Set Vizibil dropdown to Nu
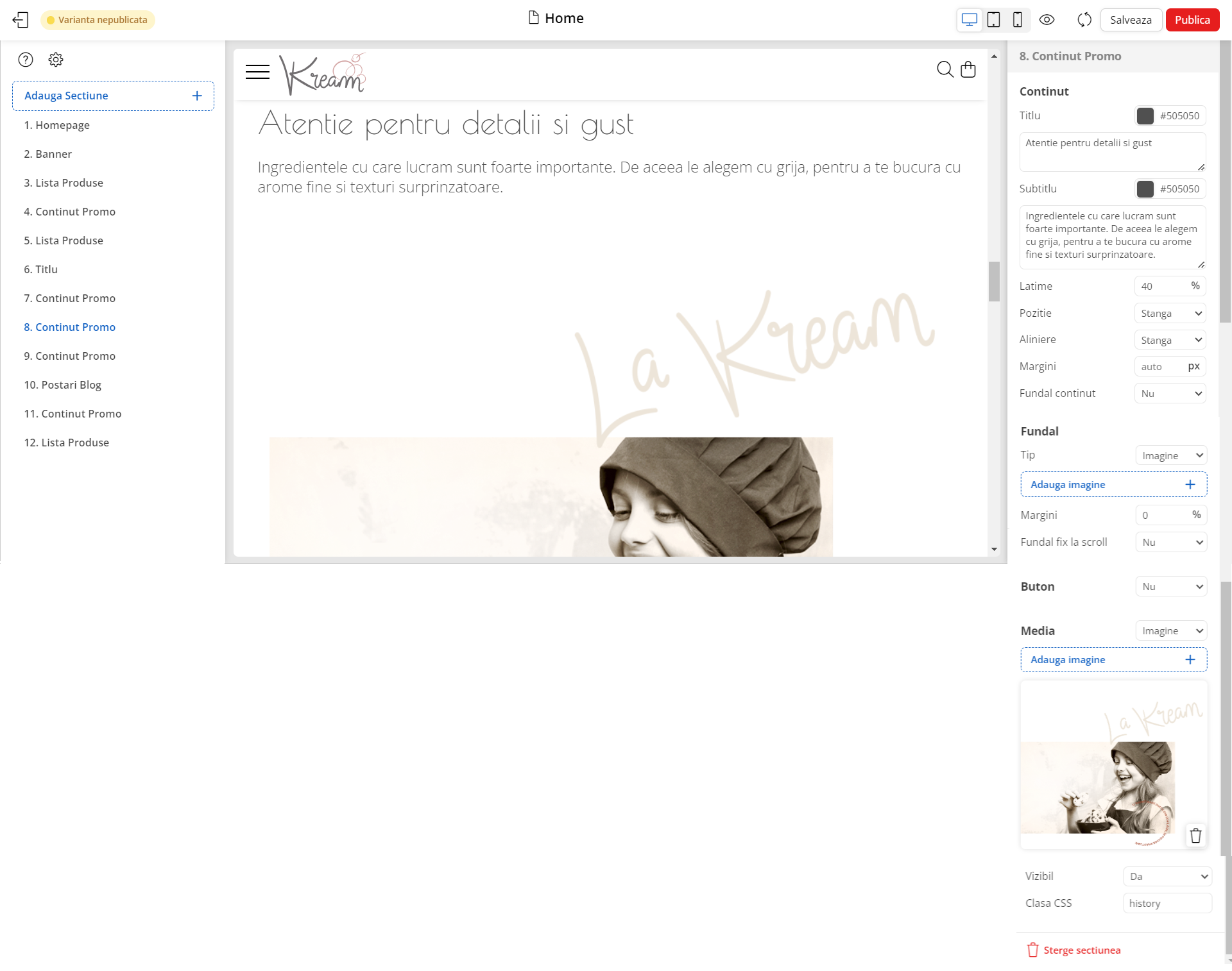The image size is (1232, 971). pyautogui.click(x=1167, y=876)
